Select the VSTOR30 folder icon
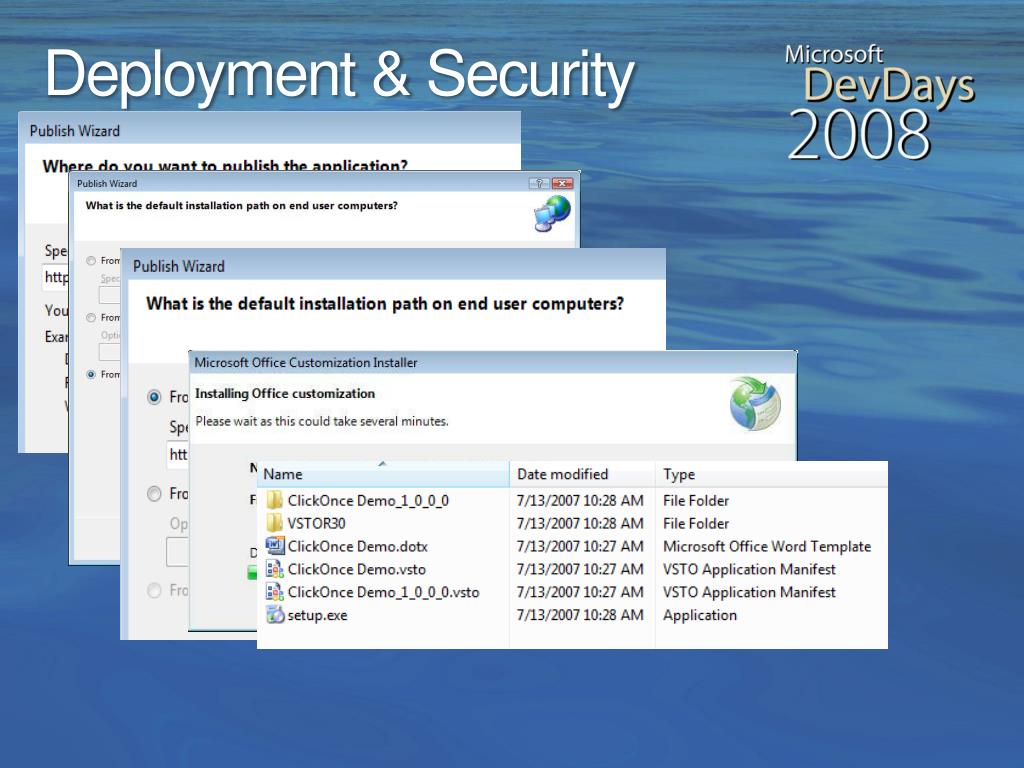 [275, 523]
